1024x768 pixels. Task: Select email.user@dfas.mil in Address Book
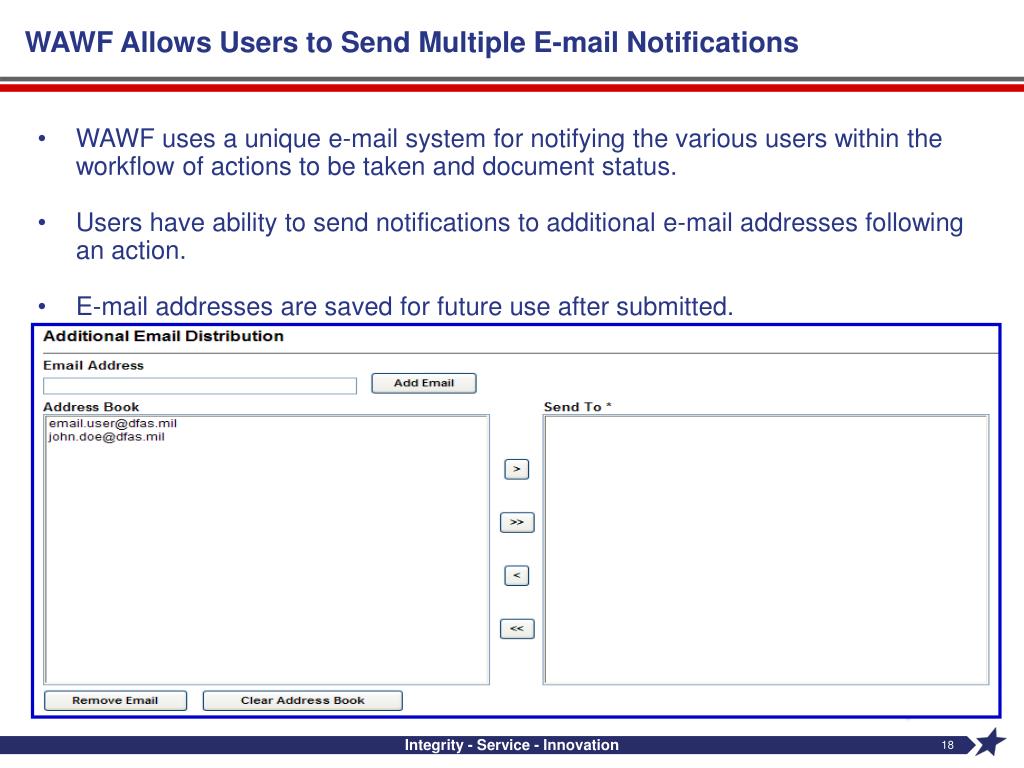[112, 423]
